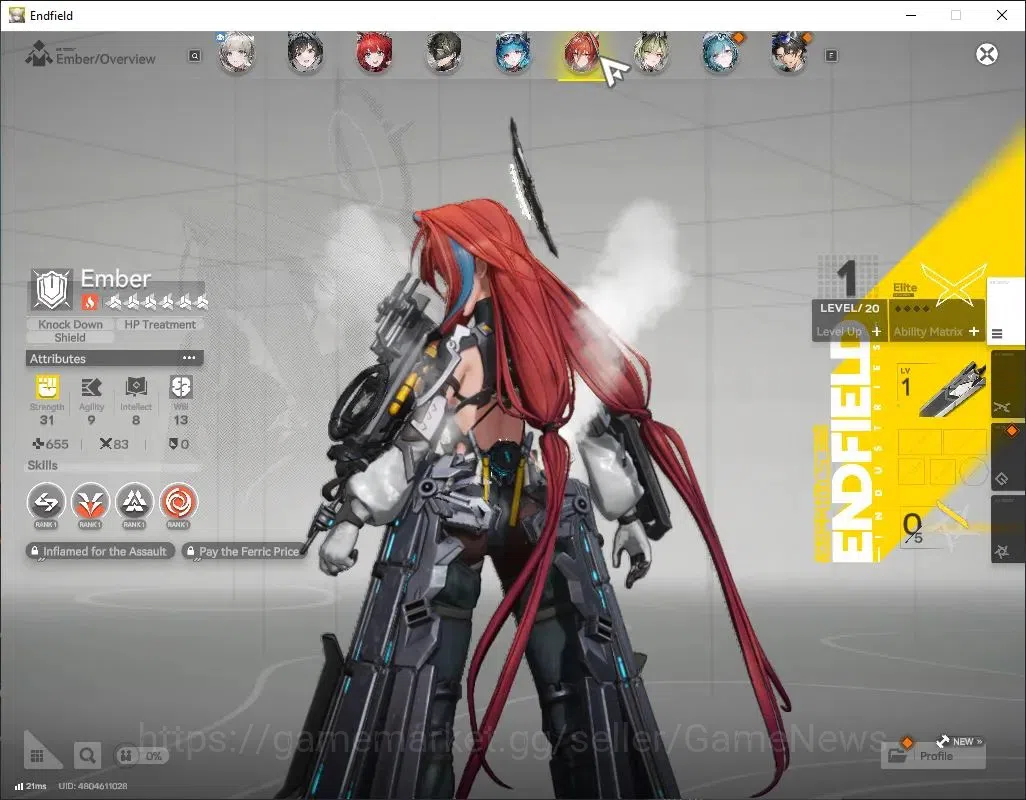Click the Q previous-operator key icon
Image resolution: width=1026 pixels, height=800 pixels.
click(x=195, y=56)
